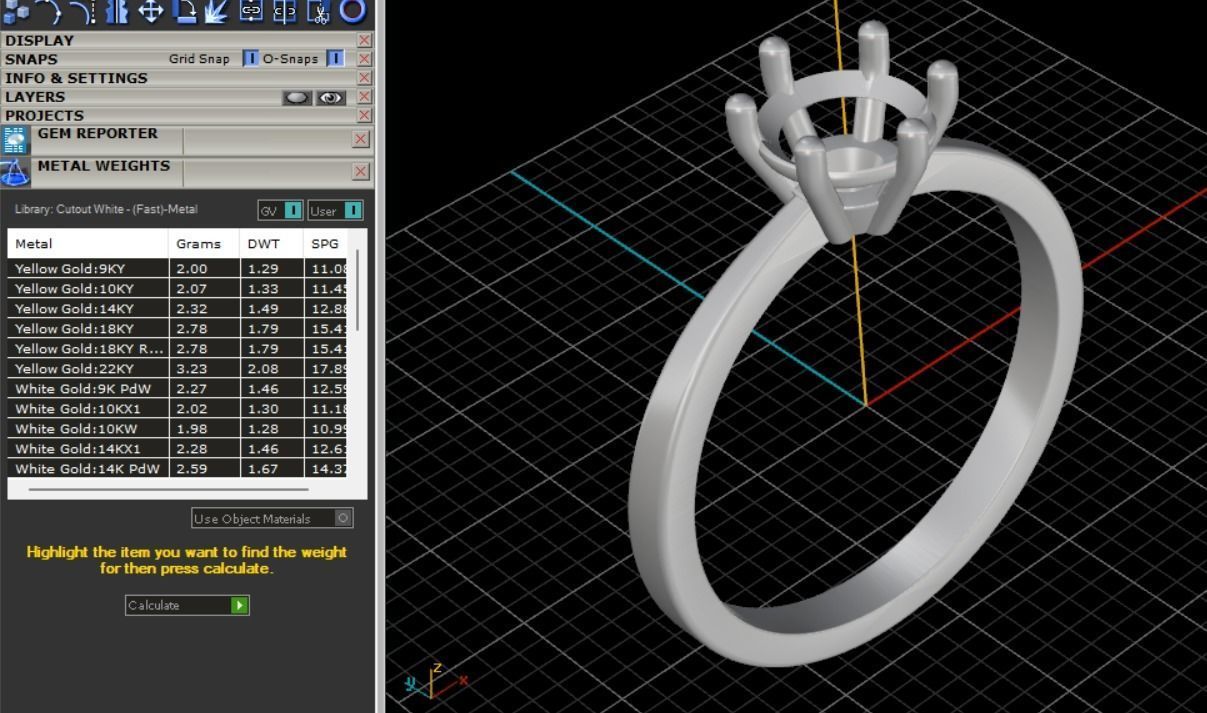Open the Gem Reporter icon
1207x713 pixels.
tap(16, 141)
